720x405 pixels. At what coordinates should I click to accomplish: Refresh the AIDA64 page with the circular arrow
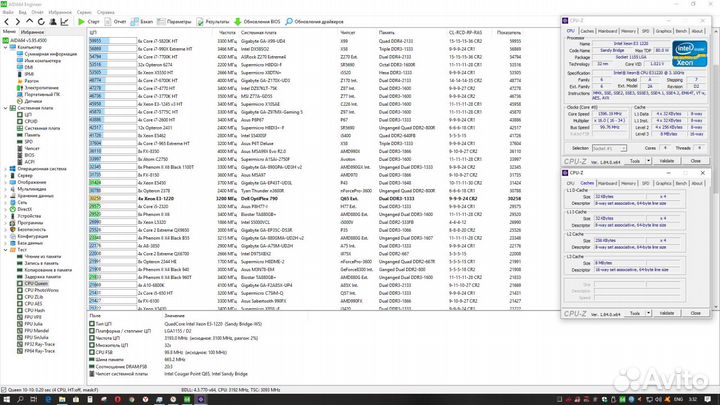click(41, 22)
